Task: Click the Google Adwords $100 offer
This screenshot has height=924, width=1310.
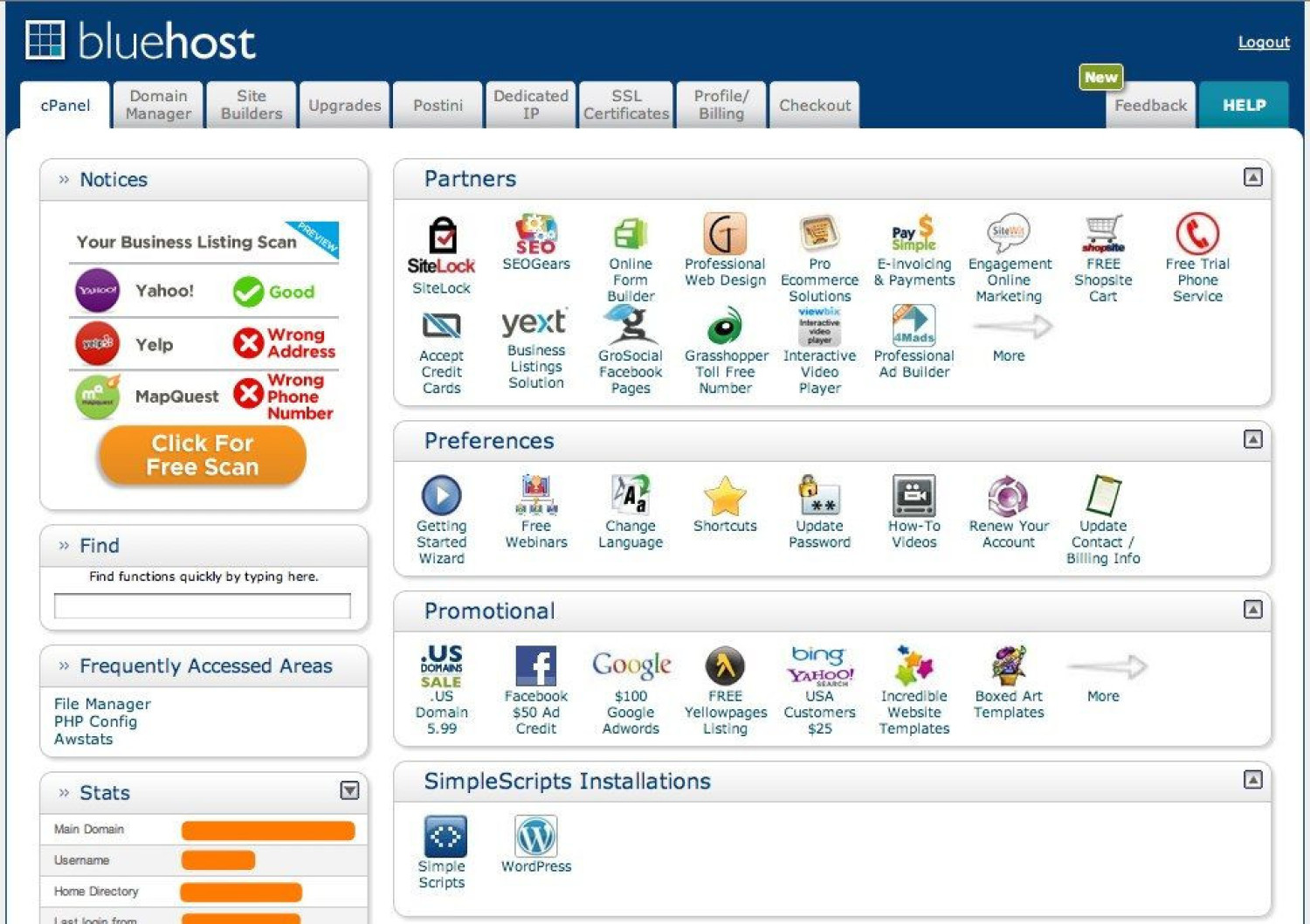Action: click(x=631, y=666)
